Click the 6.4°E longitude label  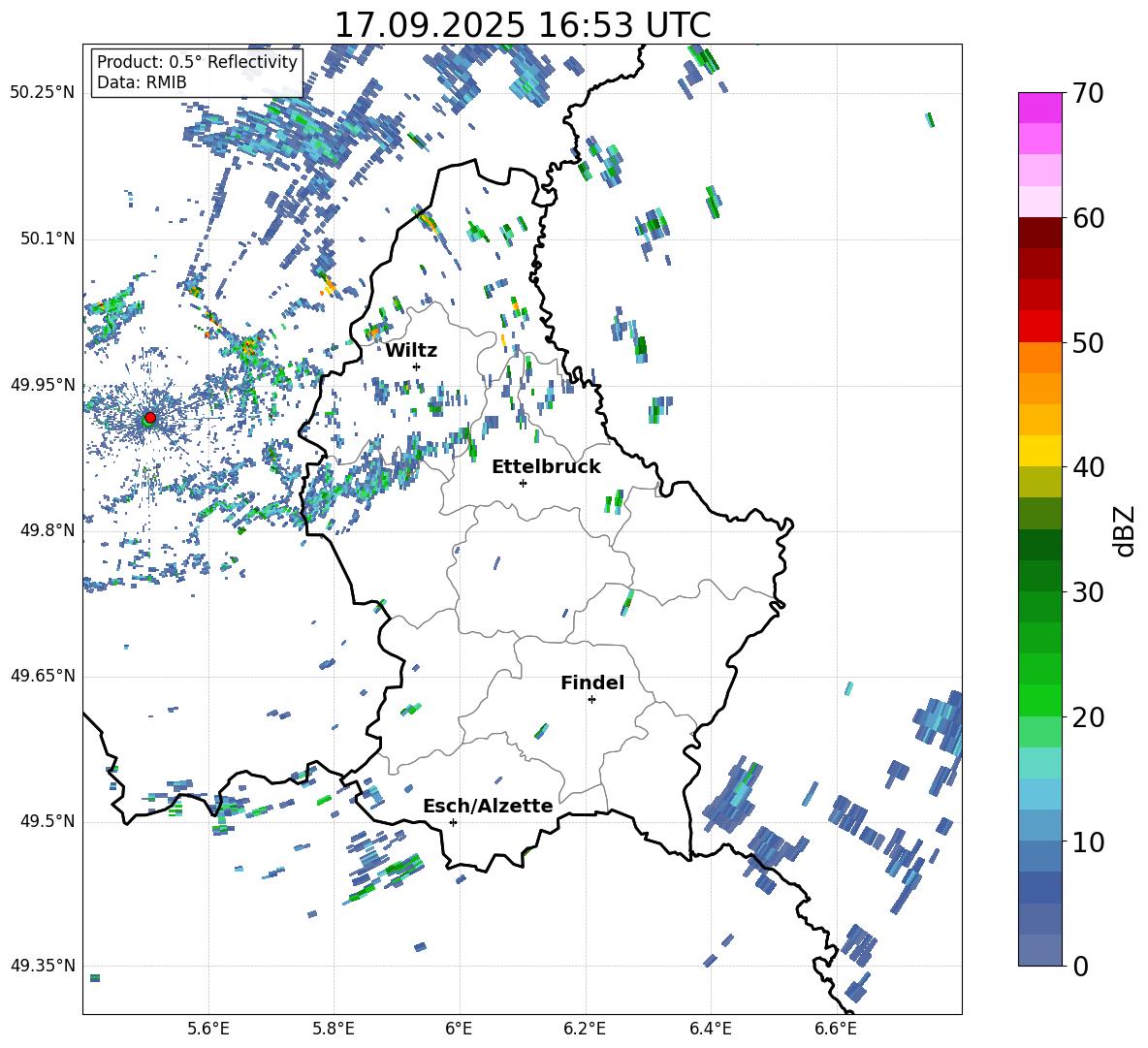(x=710, y=1029)
